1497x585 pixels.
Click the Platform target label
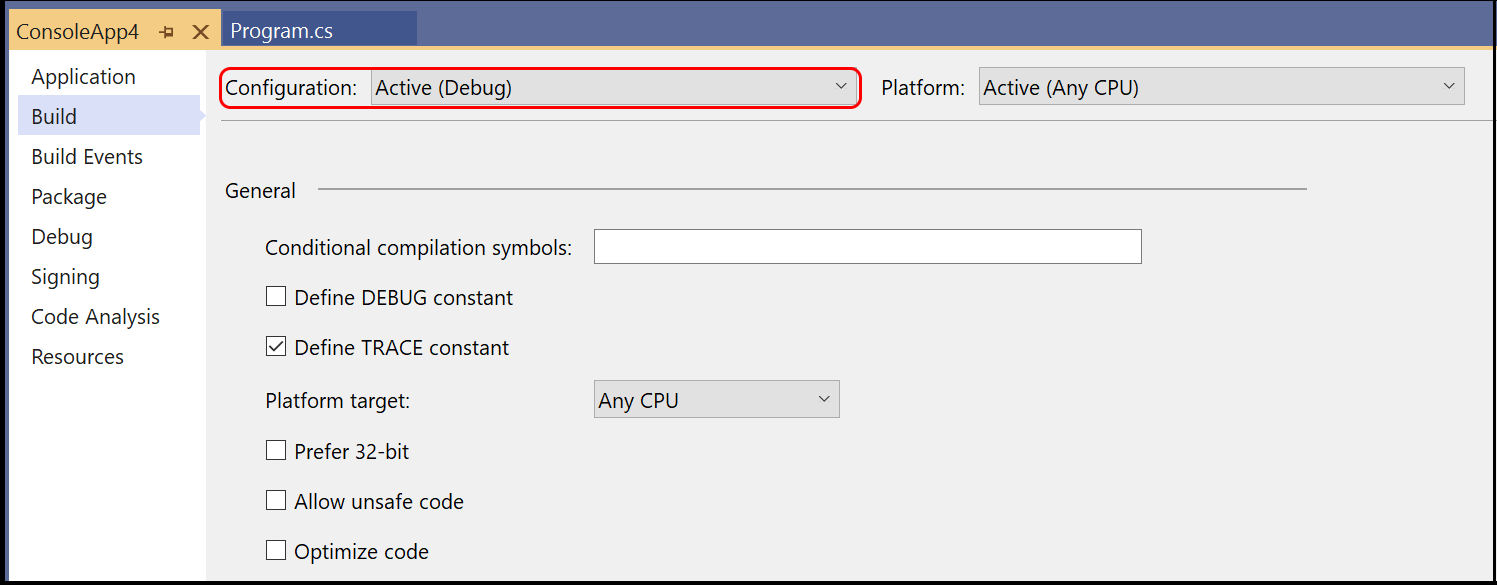tap(338, 401)
